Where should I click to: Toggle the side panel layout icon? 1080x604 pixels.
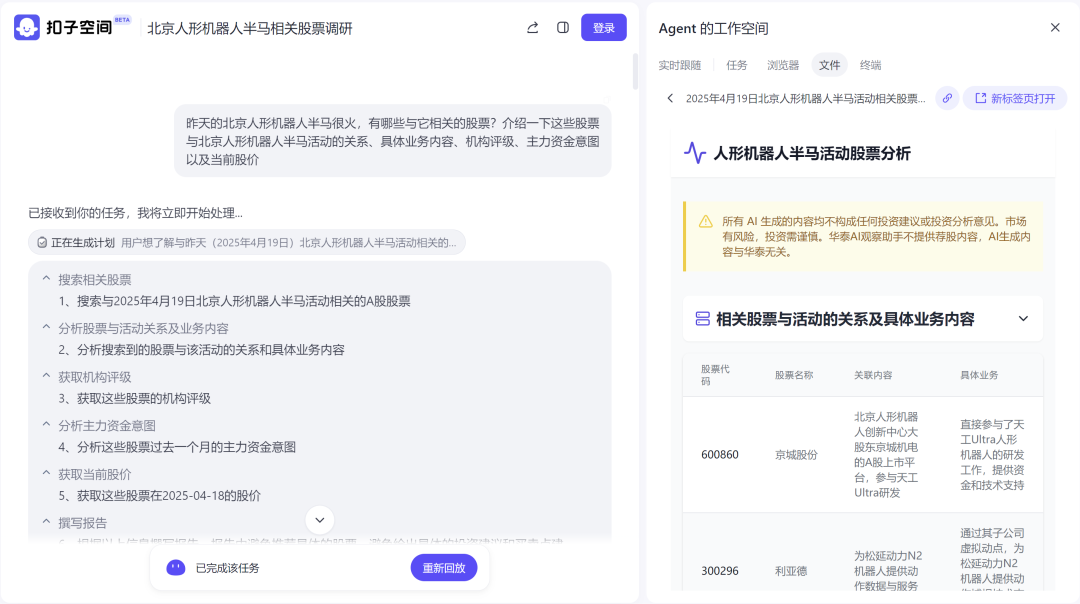coord(563,28)
